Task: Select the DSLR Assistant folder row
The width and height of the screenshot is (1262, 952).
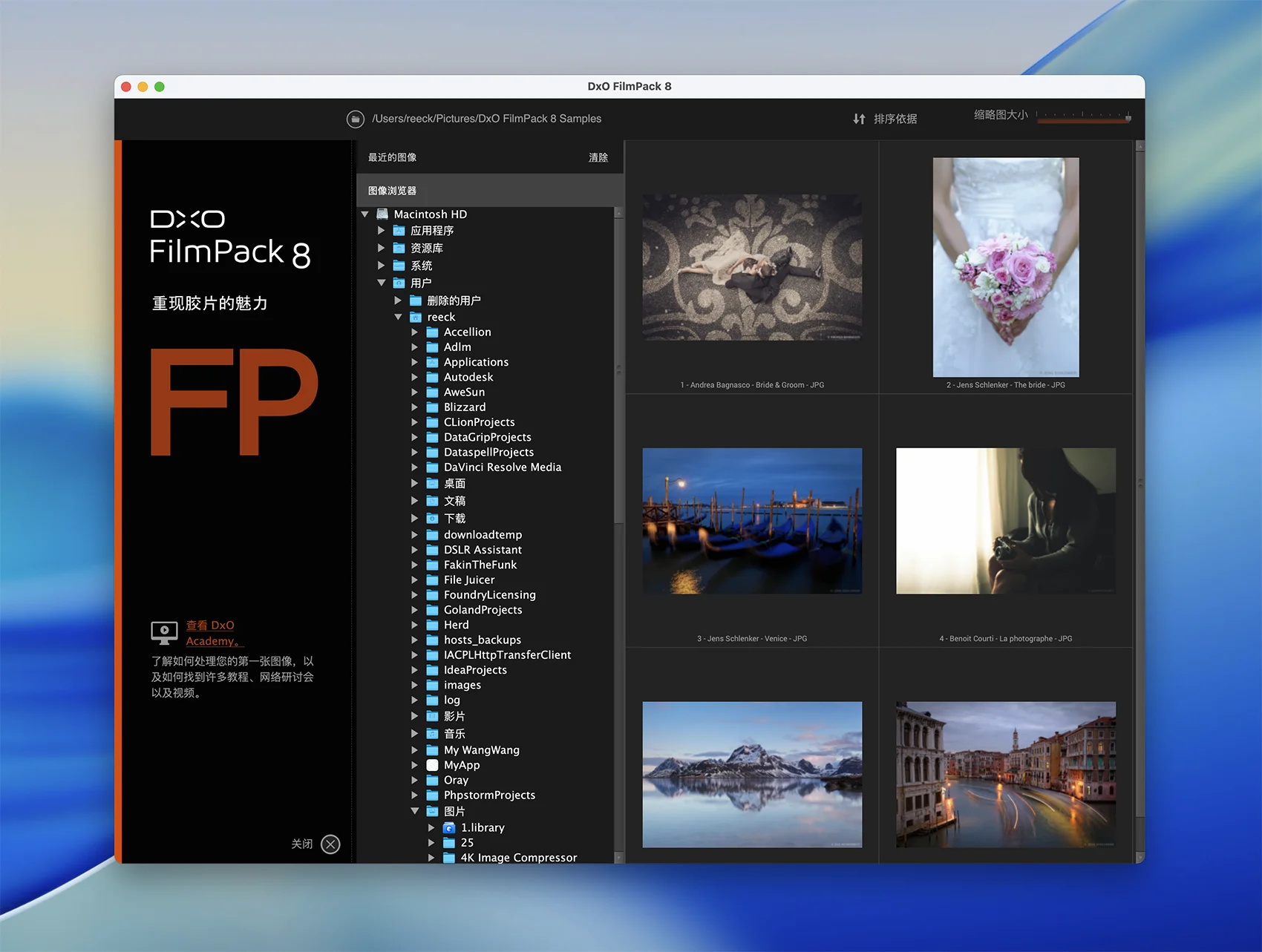Action: [485, 550]
